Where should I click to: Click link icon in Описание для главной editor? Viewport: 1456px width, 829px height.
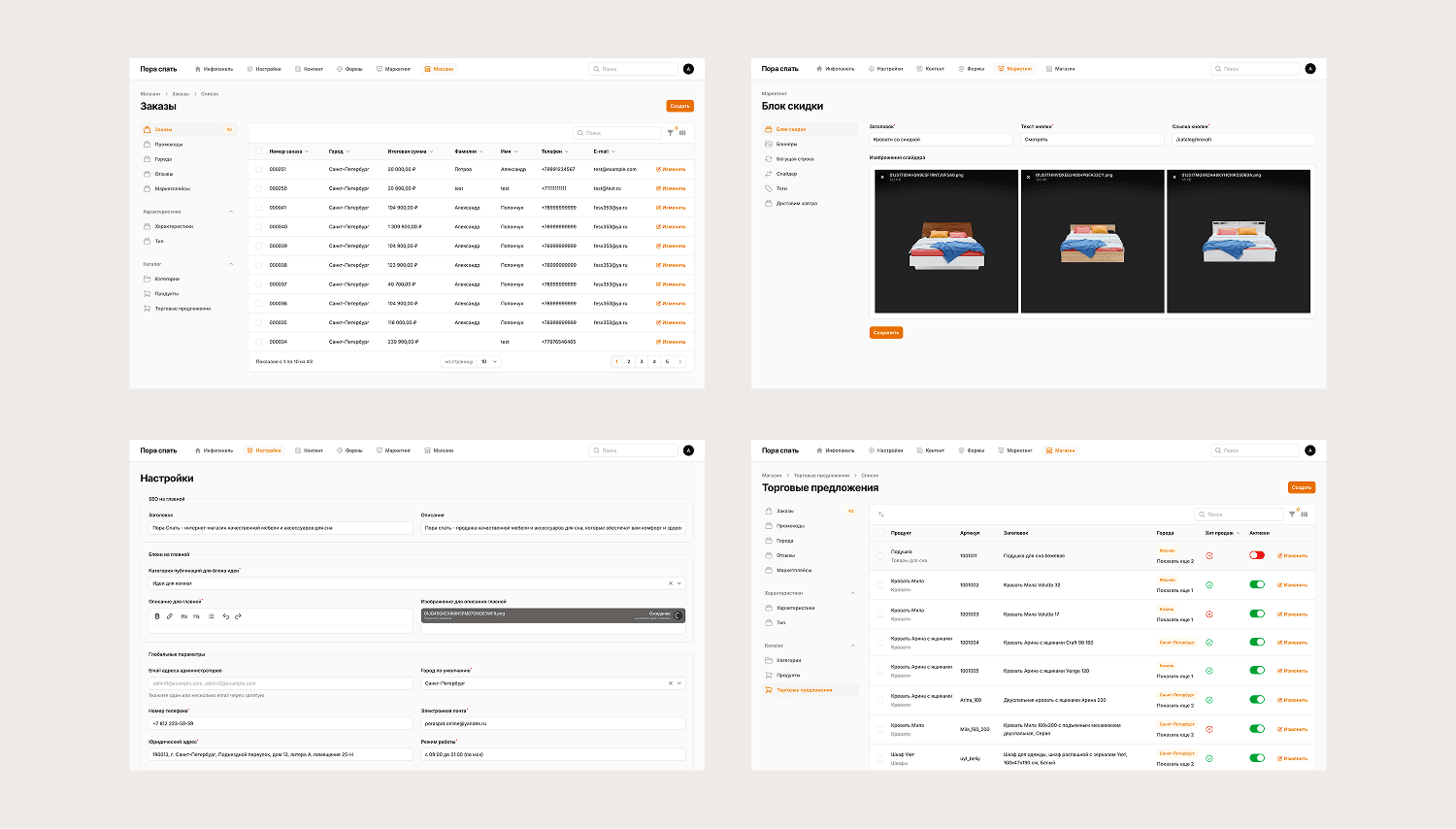pos(169,616)
